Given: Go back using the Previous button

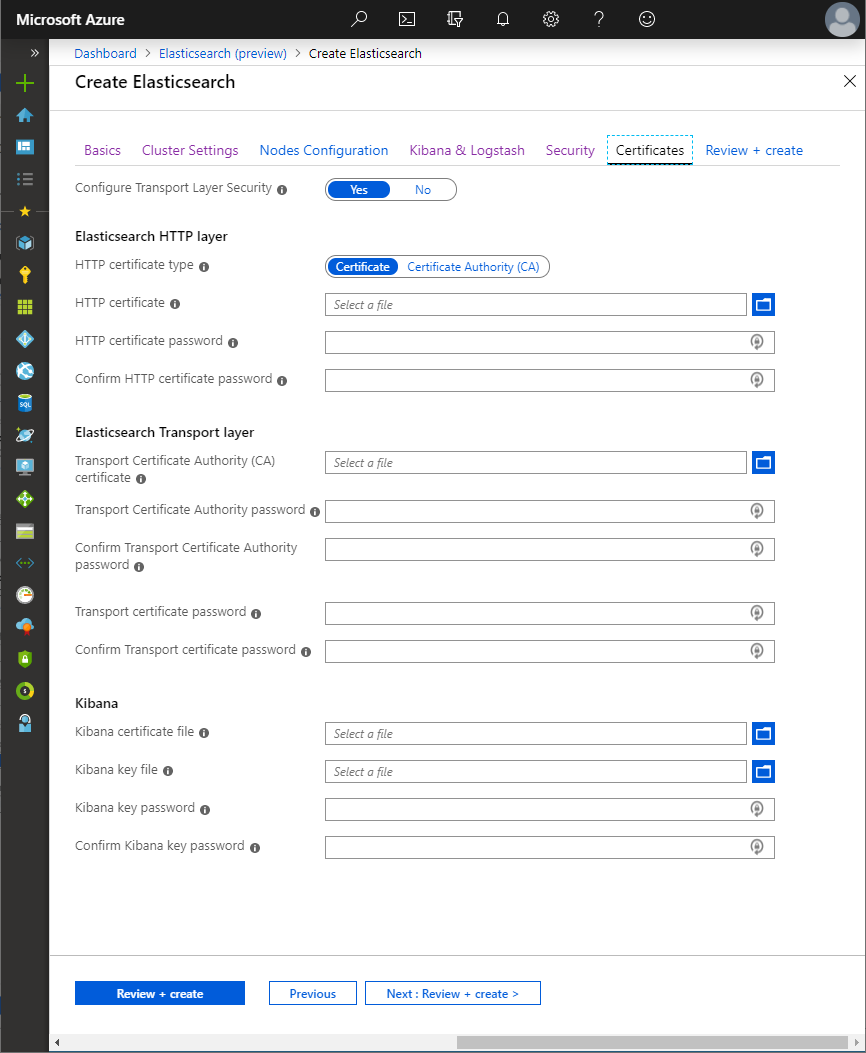Looking at the screenshot, I should pyautogui.click(x=312, y=992).
